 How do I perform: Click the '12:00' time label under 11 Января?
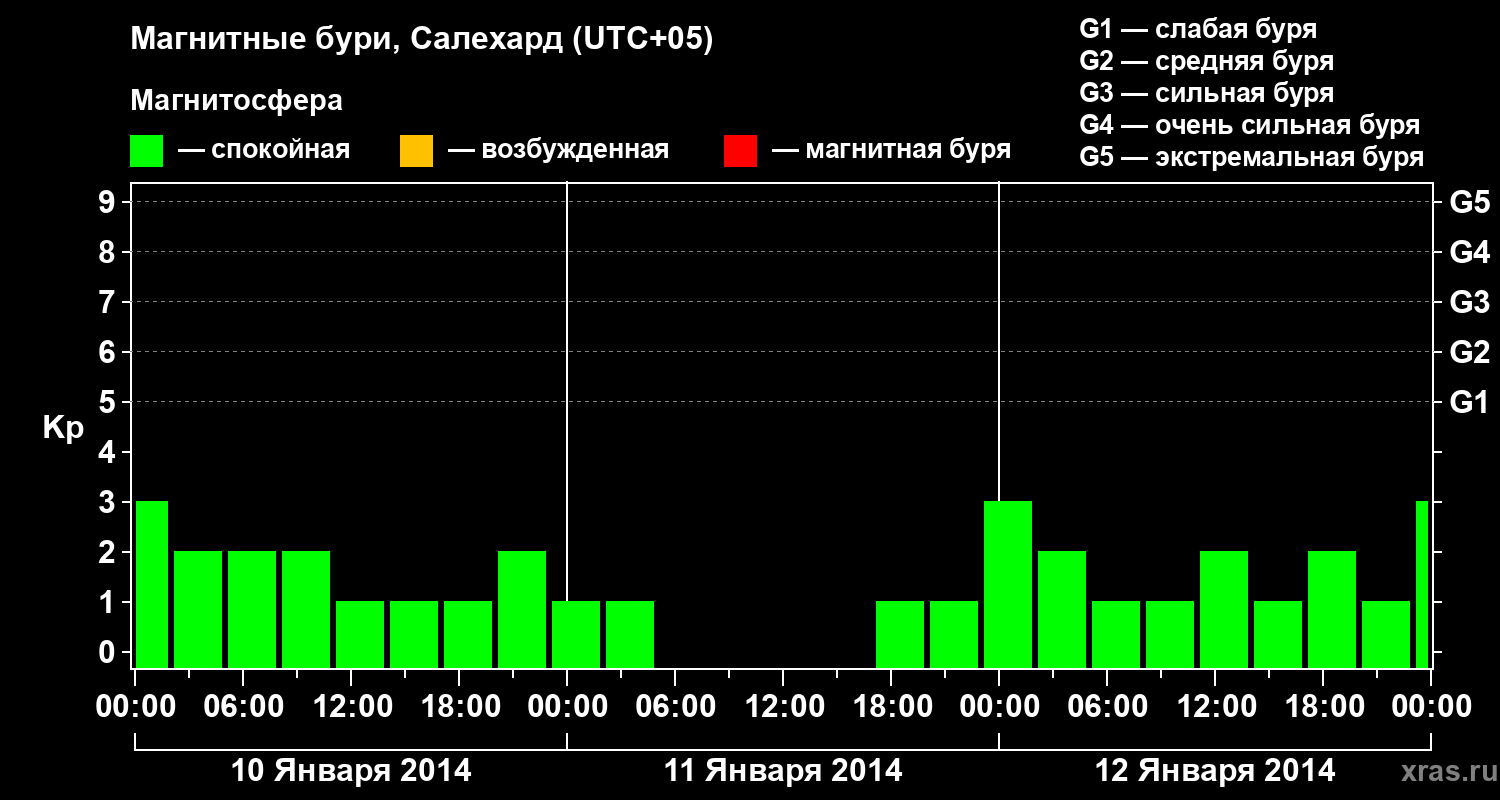pyautogui.click(x=783, y=707)
